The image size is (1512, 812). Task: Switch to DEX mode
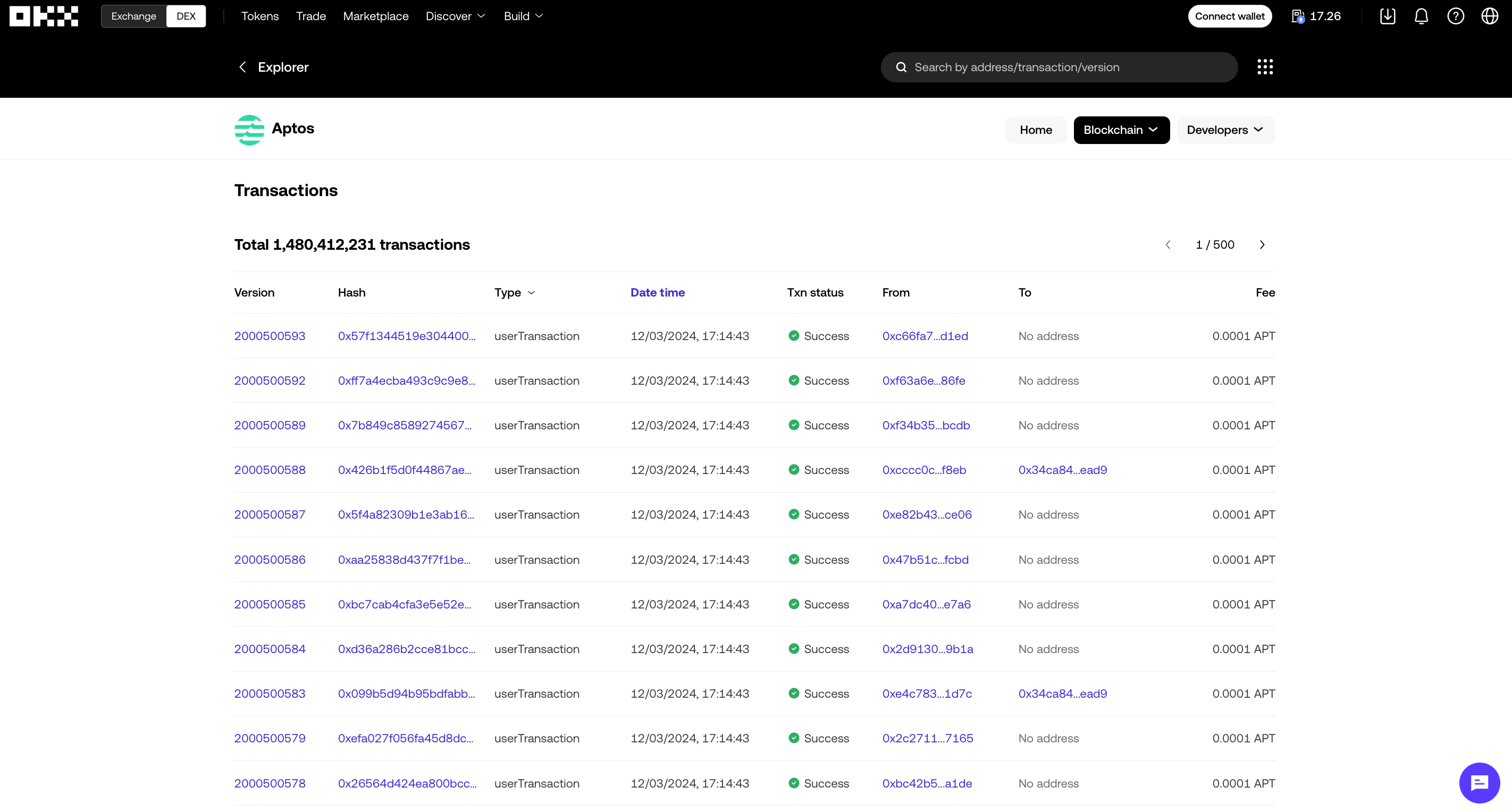(186, 16)
